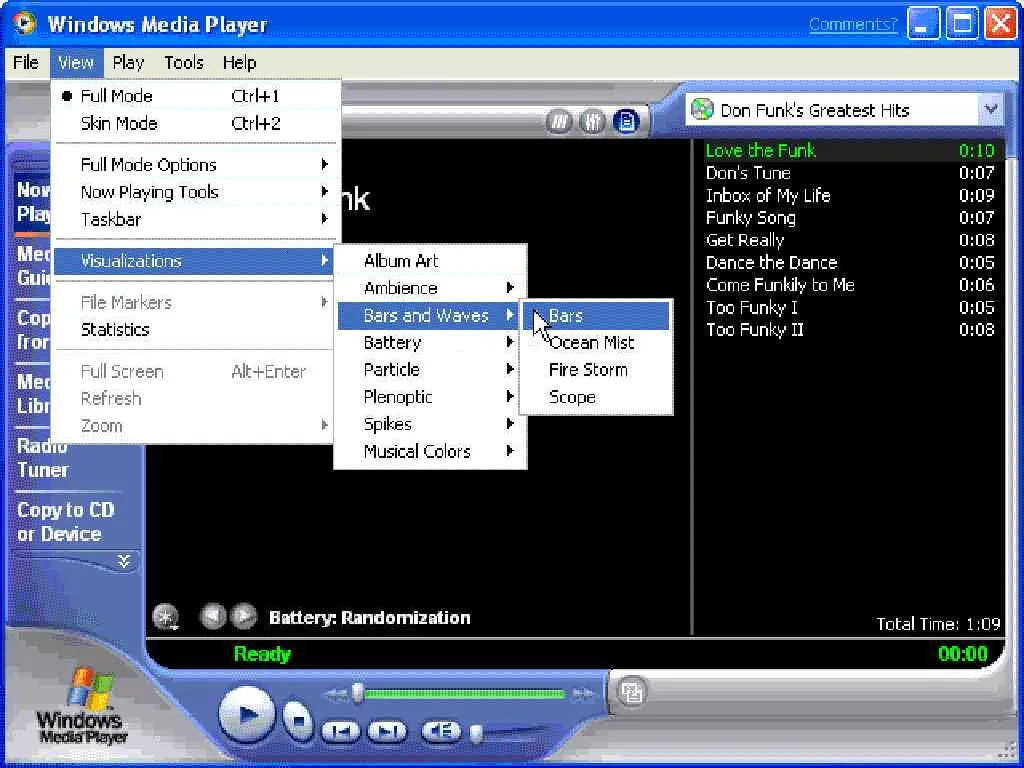Screen dimensions: 1024x768
Task: Choose Skin Mode menu entry
Action: point(196,123)
